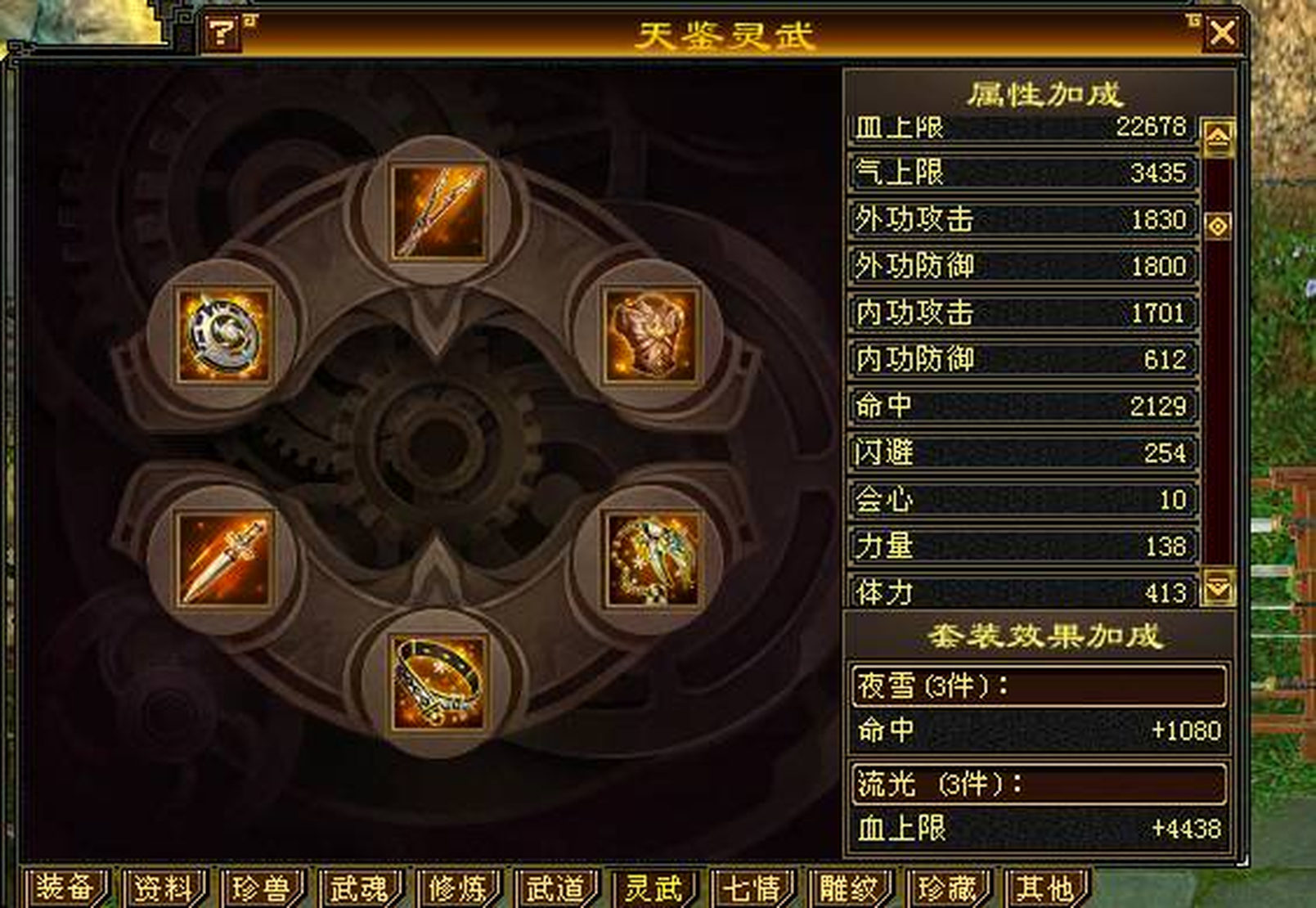
Task: Switch to the 七情 tab
Action: click(752, 888)
